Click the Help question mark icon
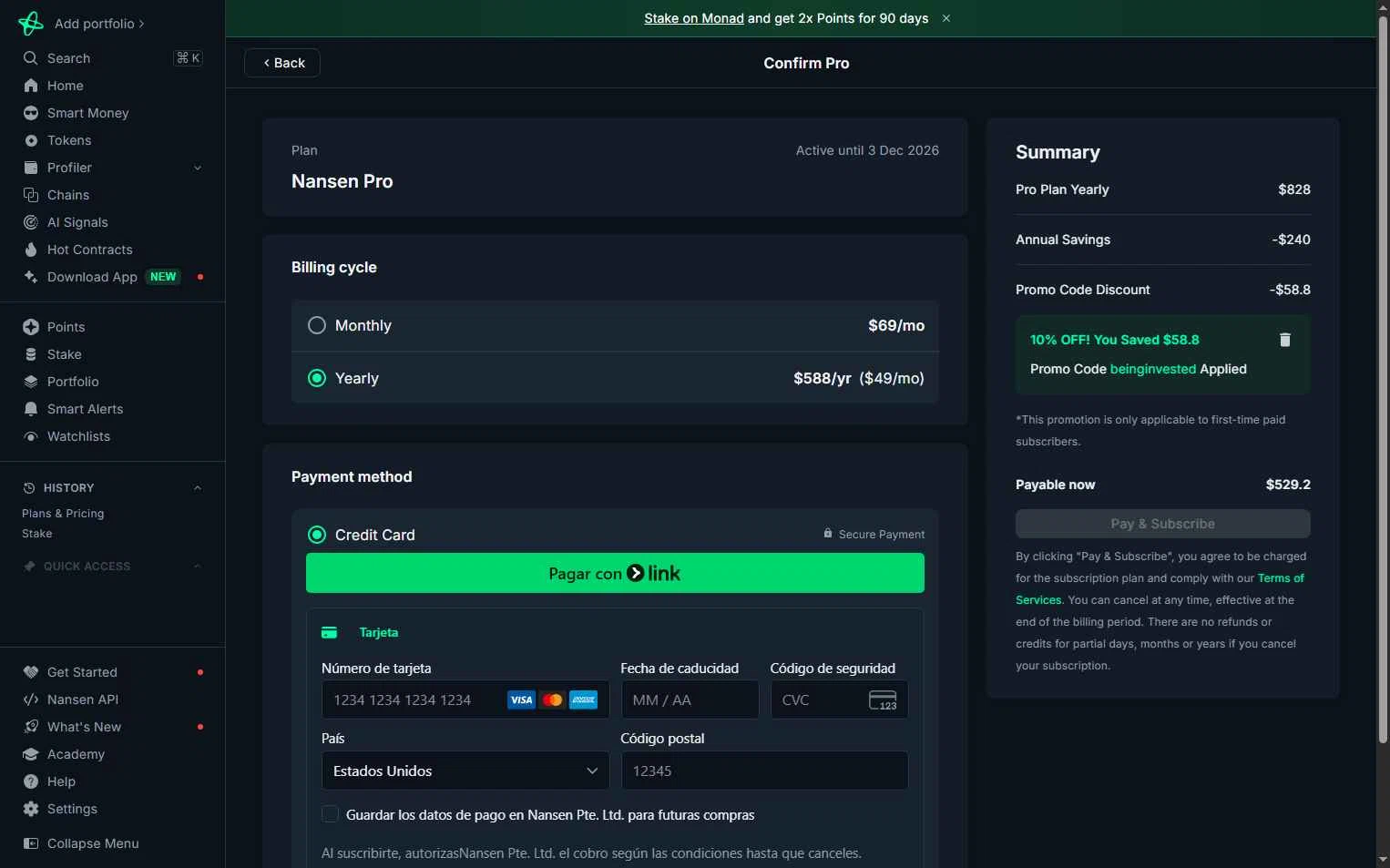Viewport: 1390px width, 868px height. pyautogui.click(x=31, y=781)
